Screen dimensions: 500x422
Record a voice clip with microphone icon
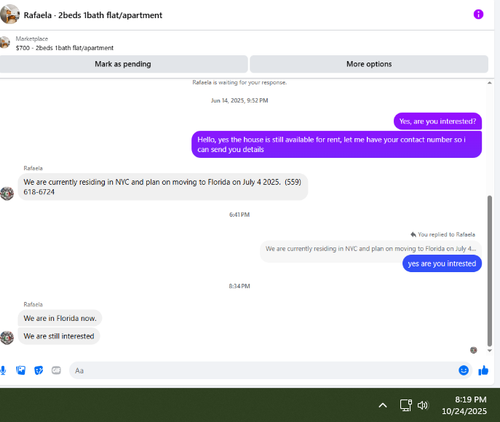pos(3,370)
